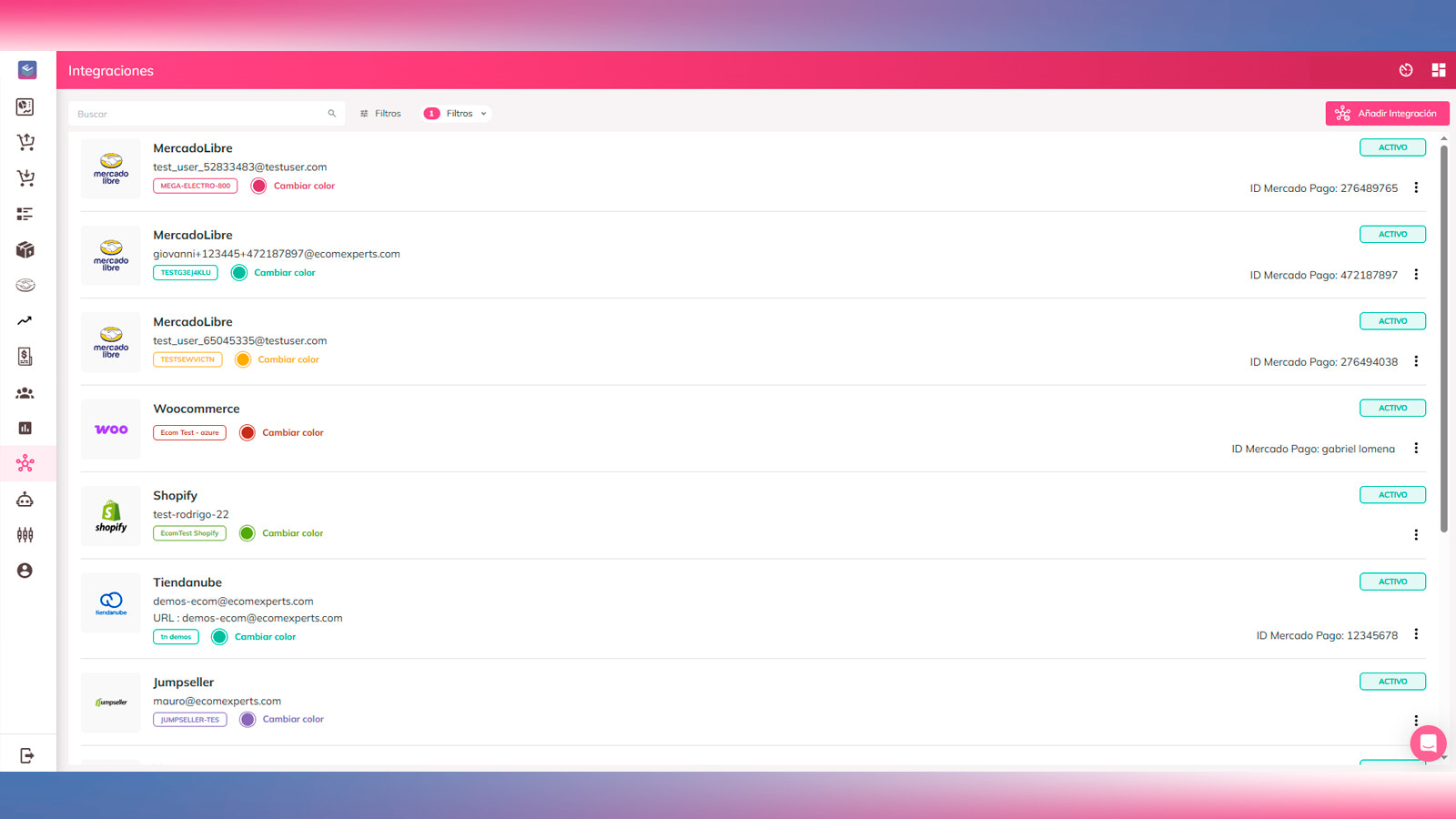The image size is (1456, 819).
Task: Open options menu for Tiendanube integration
Action: pyautogui.click(x=1416, y=634)
